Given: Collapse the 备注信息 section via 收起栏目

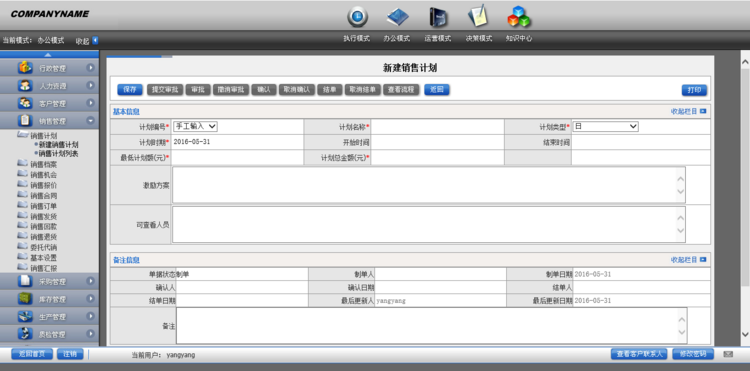Looking at the screenshot, I should (x=688, y=260).
